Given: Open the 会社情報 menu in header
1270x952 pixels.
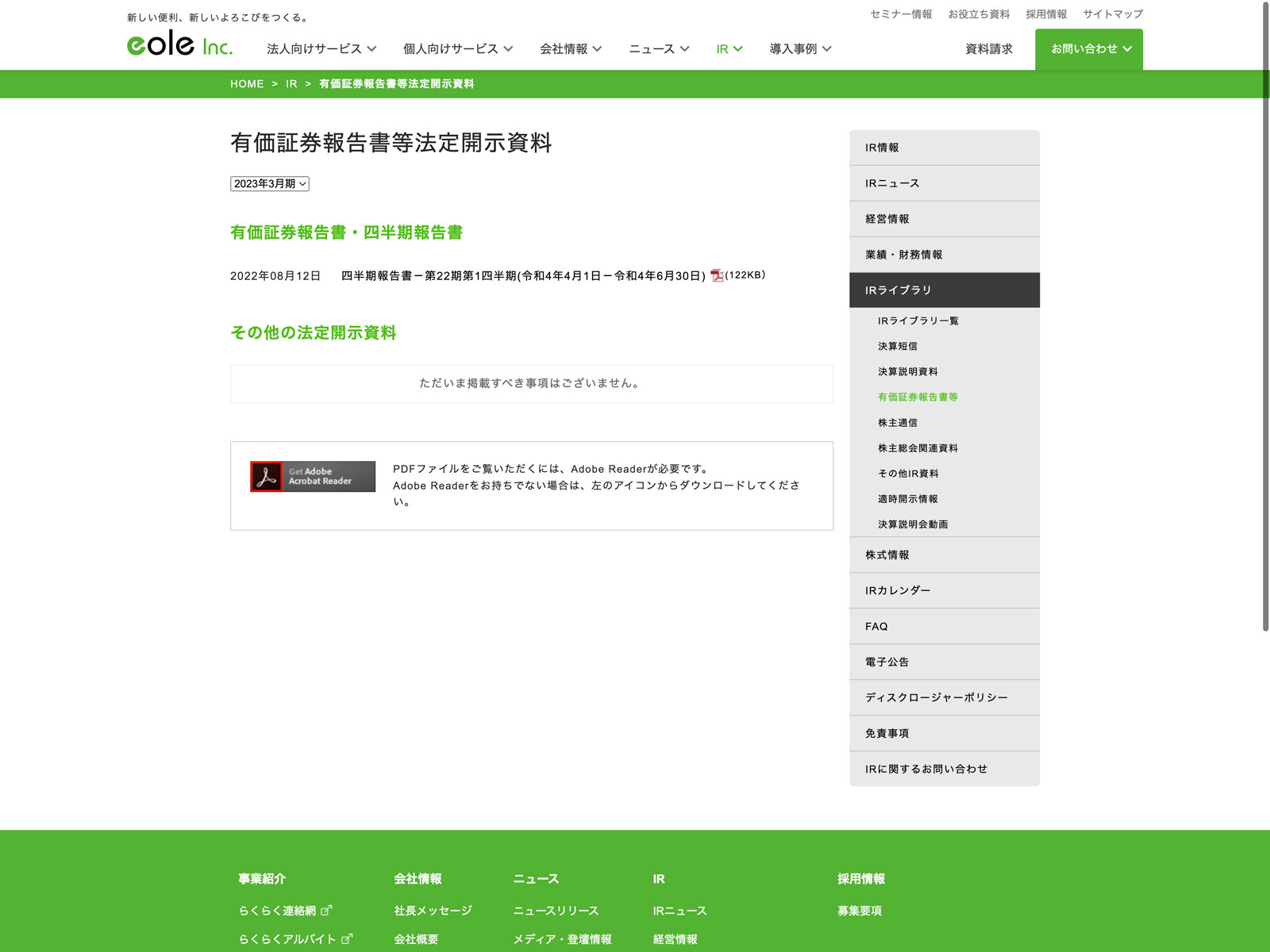Looking at the screenshot, I should click(x=571, y=49).
